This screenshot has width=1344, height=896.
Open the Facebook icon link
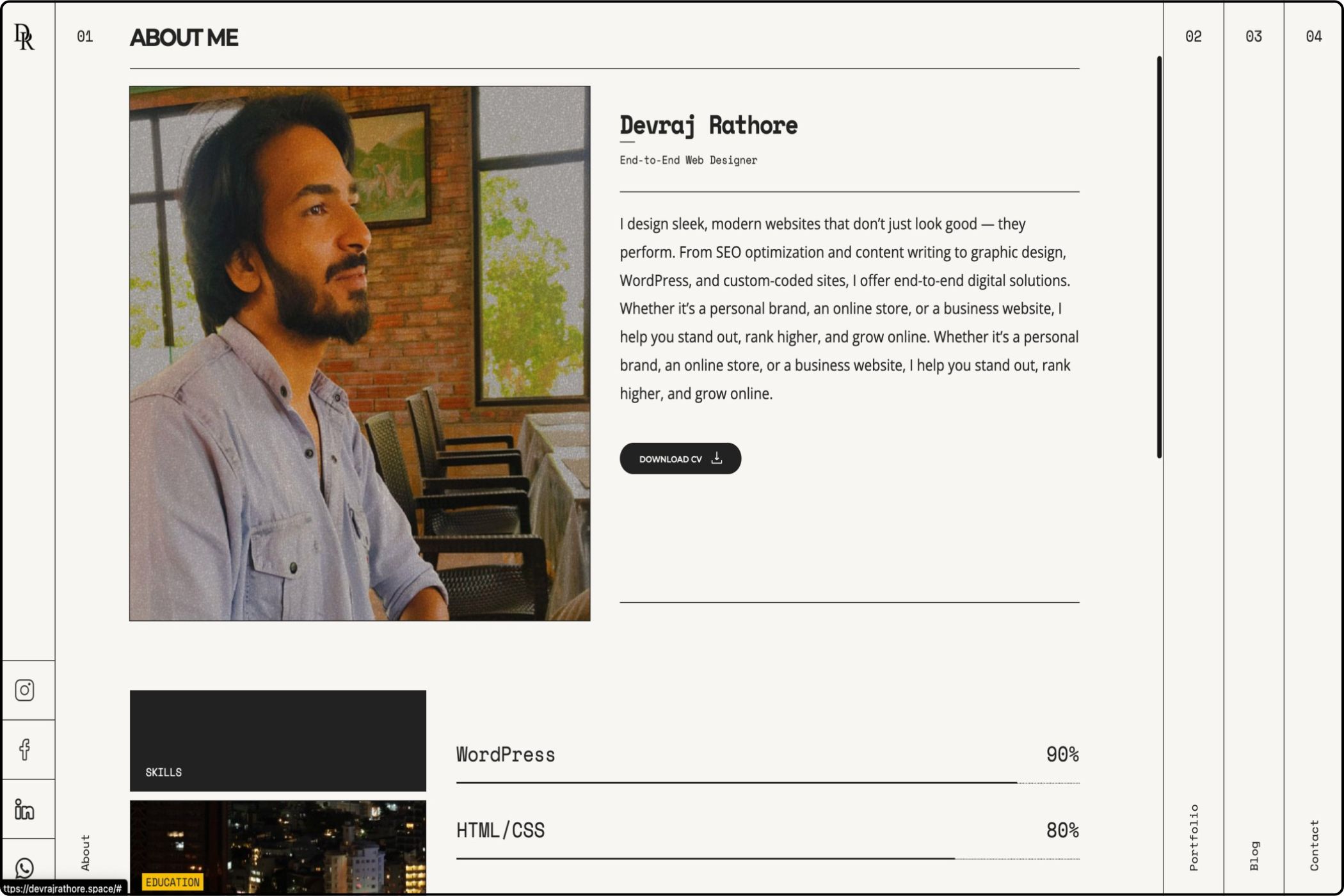[x=24, y=749]
